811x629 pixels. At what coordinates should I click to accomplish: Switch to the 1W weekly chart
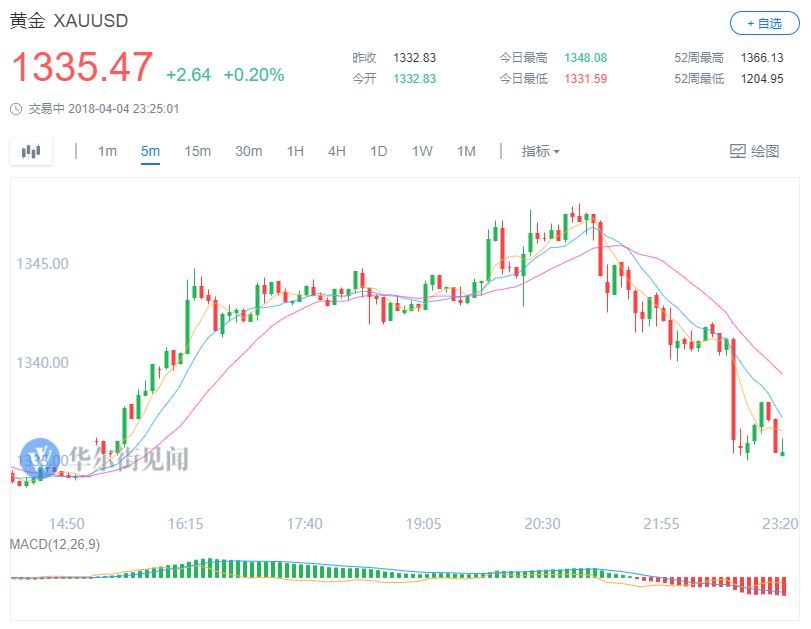coord(421,151)
